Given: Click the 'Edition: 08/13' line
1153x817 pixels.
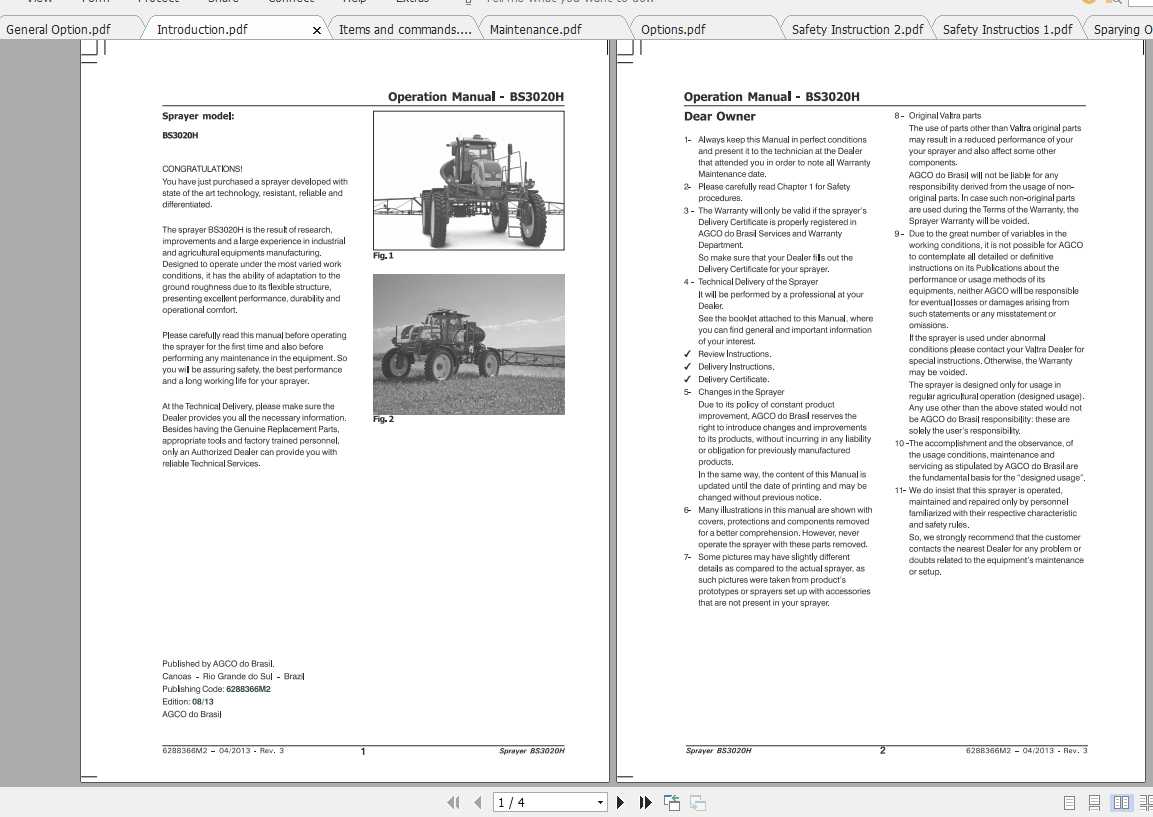Looking at the screenshot, I should pyautogui.click(x=188, y=702).
